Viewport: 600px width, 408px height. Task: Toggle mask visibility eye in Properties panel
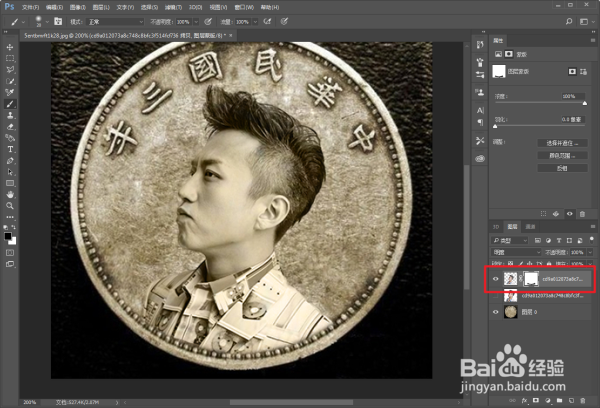570,214
